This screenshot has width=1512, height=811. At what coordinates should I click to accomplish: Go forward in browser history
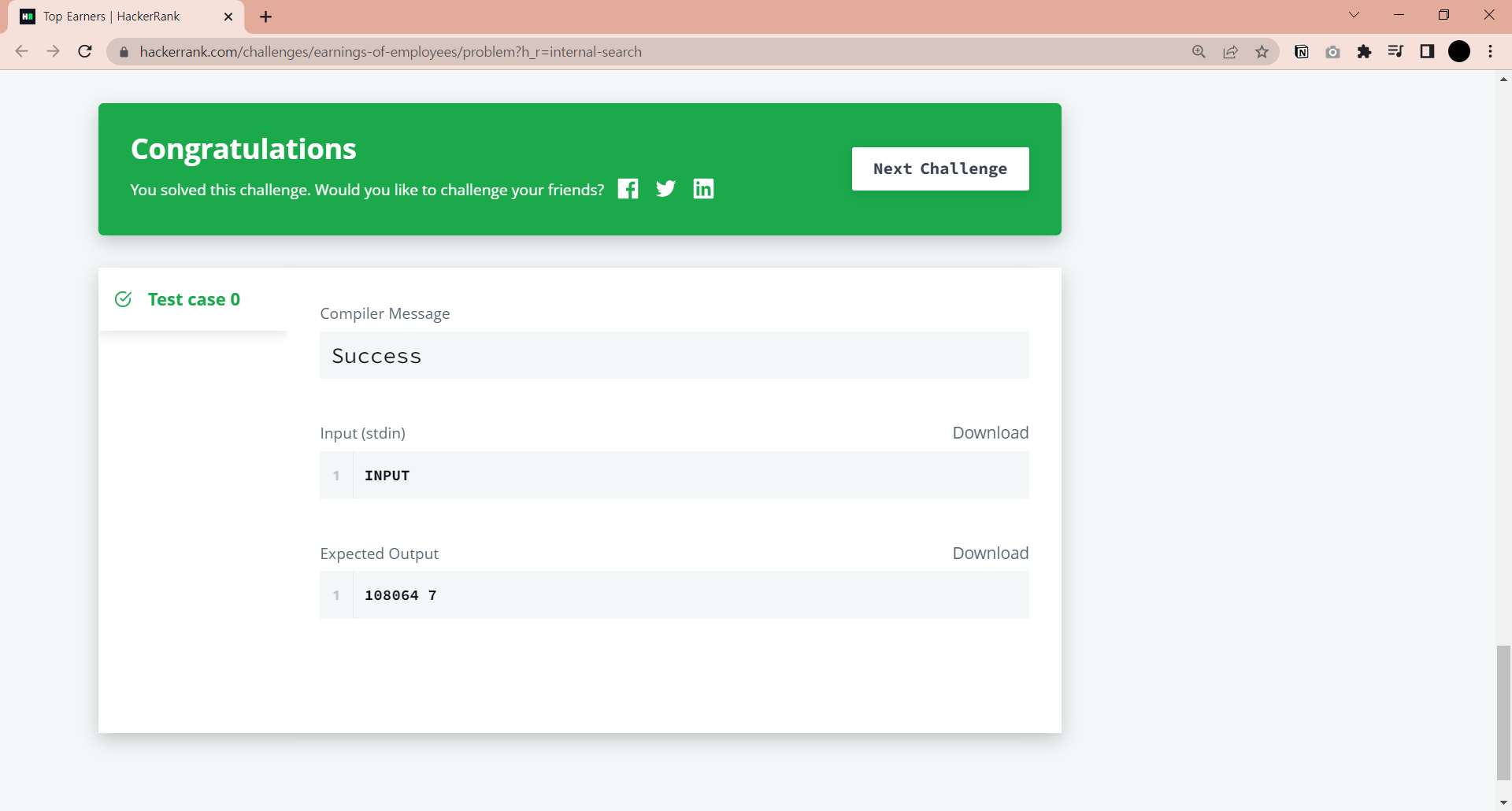click(53, 52)
